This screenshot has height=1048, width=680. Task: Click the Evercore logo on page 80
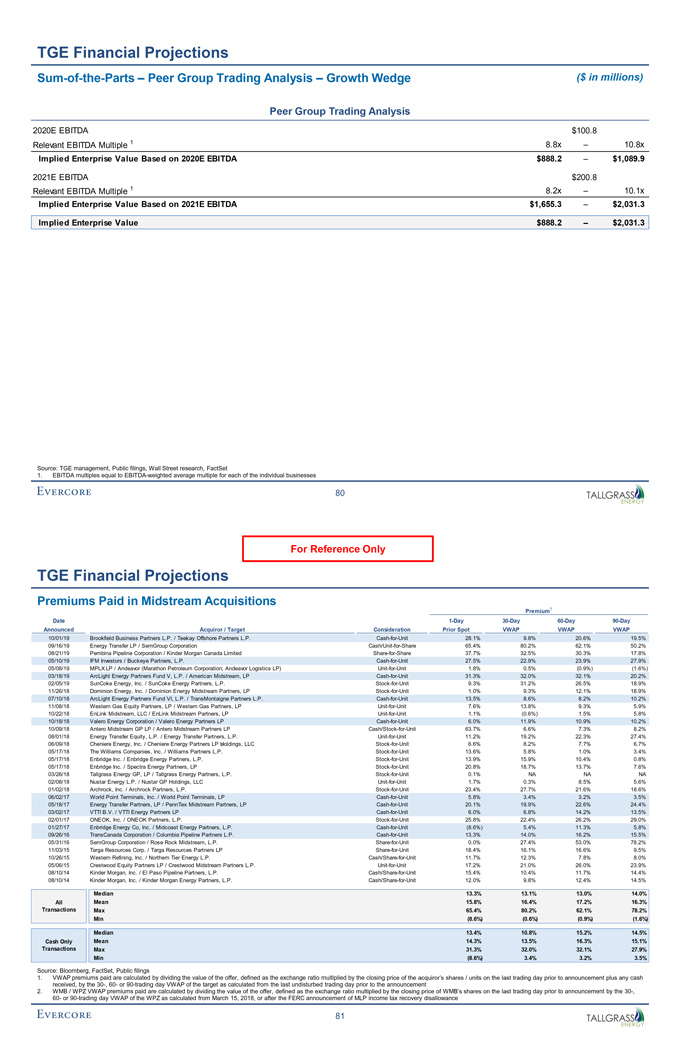click(72, 493)
